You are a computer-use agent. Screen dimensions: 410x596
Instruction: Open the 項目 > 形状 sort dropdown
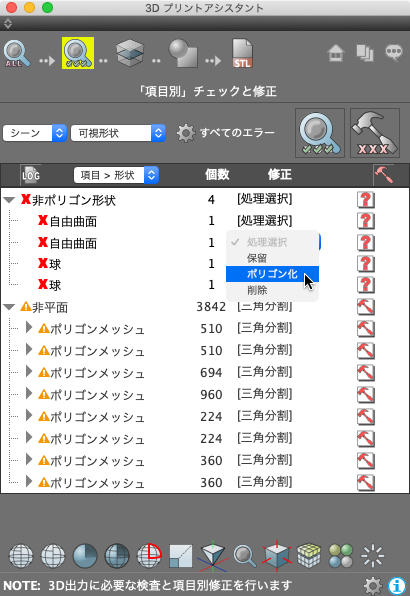[116, 175]
